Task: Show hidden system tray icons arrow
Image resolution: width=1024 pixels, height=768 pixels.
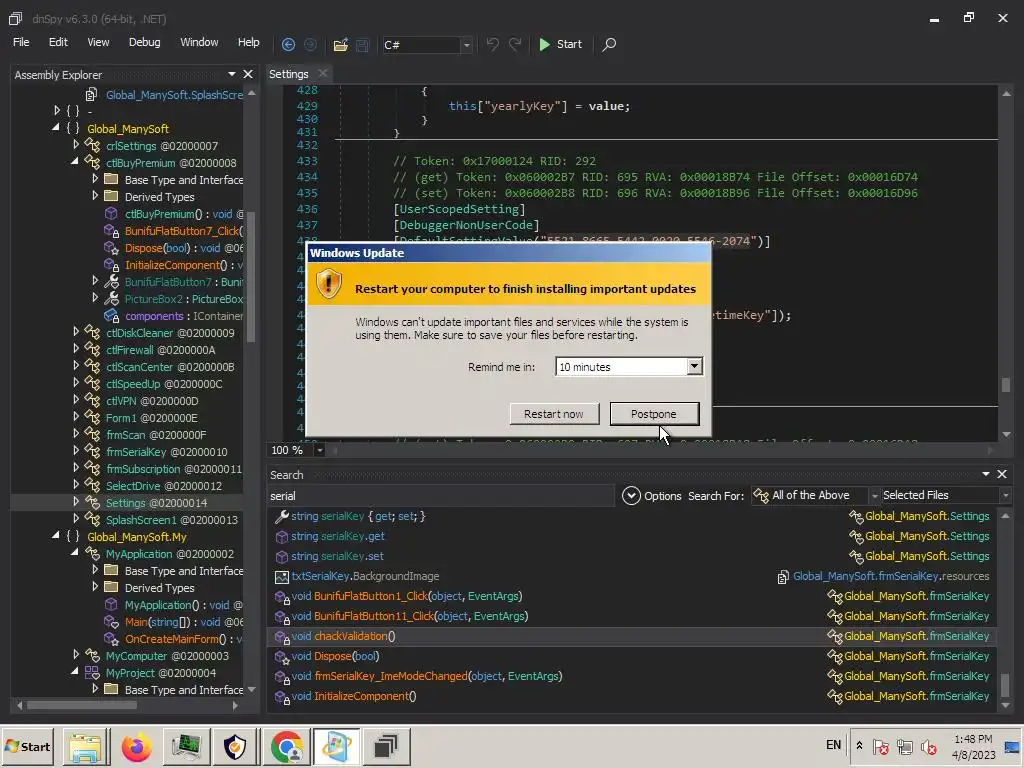Action: 859,745
